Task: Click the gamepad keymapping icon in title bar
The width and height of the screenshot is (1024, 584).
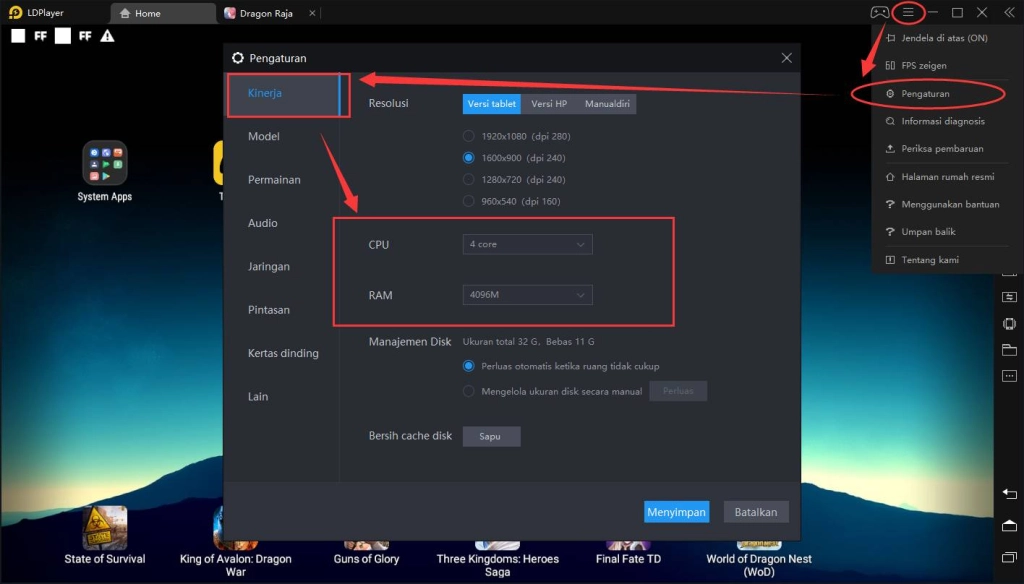Action: pyautogui.click(x=879, y=12)
